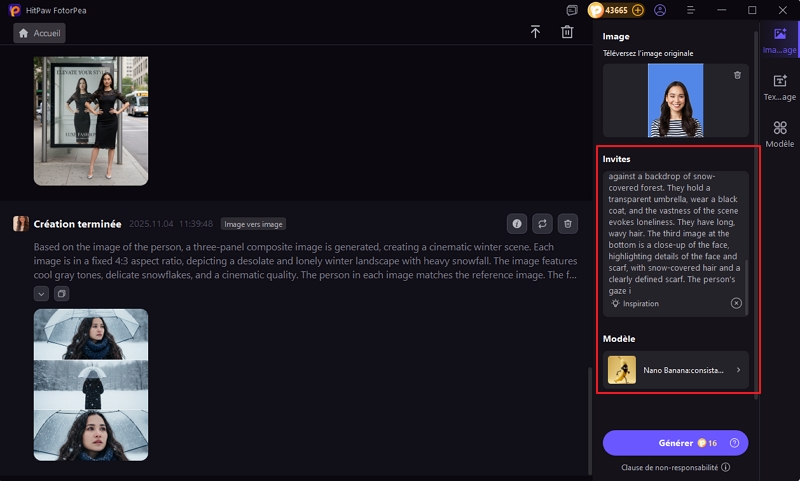Expand the Nano Banana model selector
This screenshot has width=800, height=481.
point(738,370)
